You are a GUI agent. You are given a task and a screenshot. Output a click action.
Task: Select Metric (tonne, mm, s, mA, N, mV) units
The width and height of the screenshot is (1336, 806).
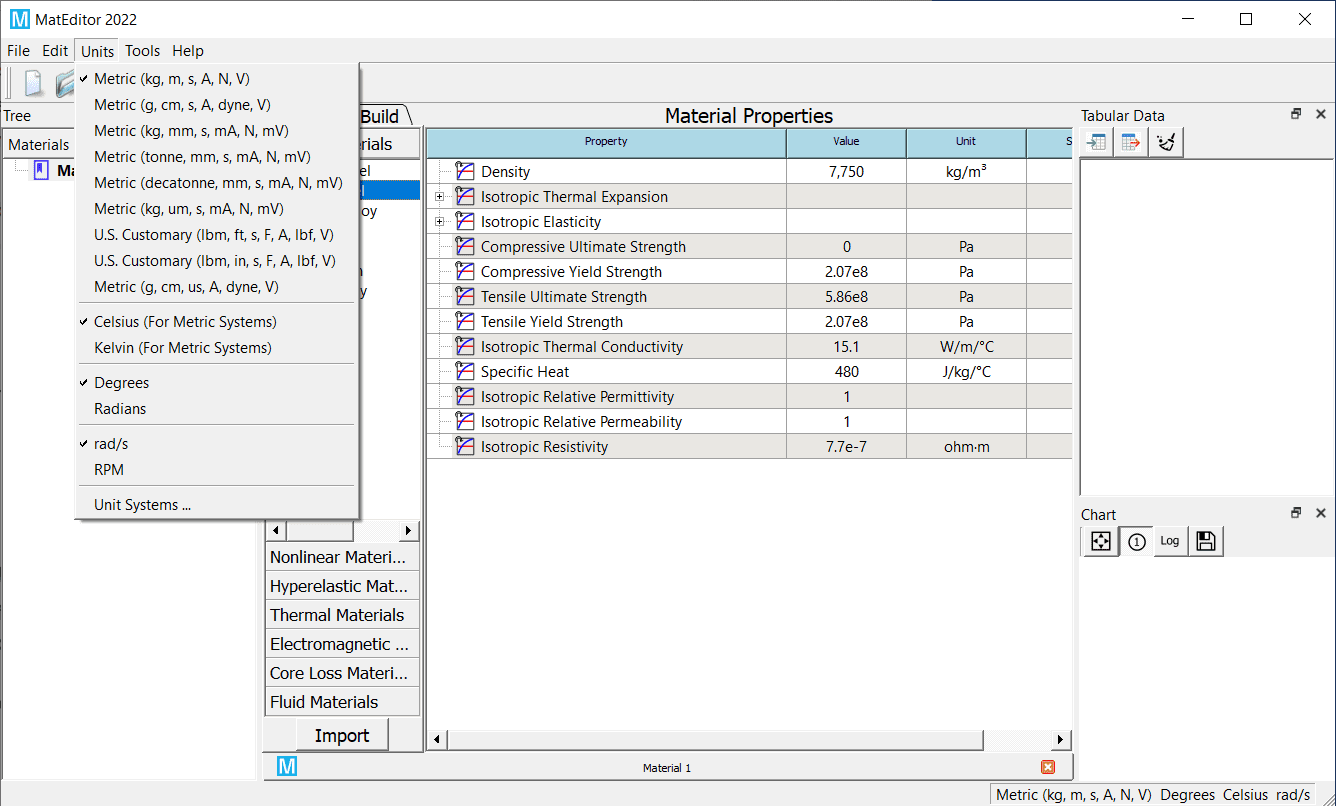tap(217, 157)
